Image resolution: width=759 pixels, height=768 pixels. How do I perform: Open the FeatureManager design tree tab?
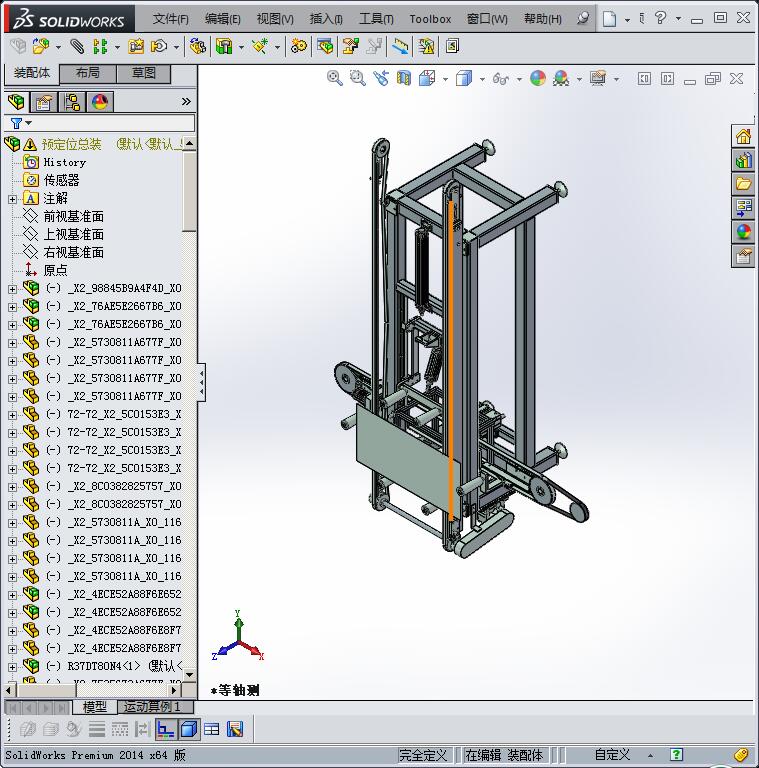(16, 102)
